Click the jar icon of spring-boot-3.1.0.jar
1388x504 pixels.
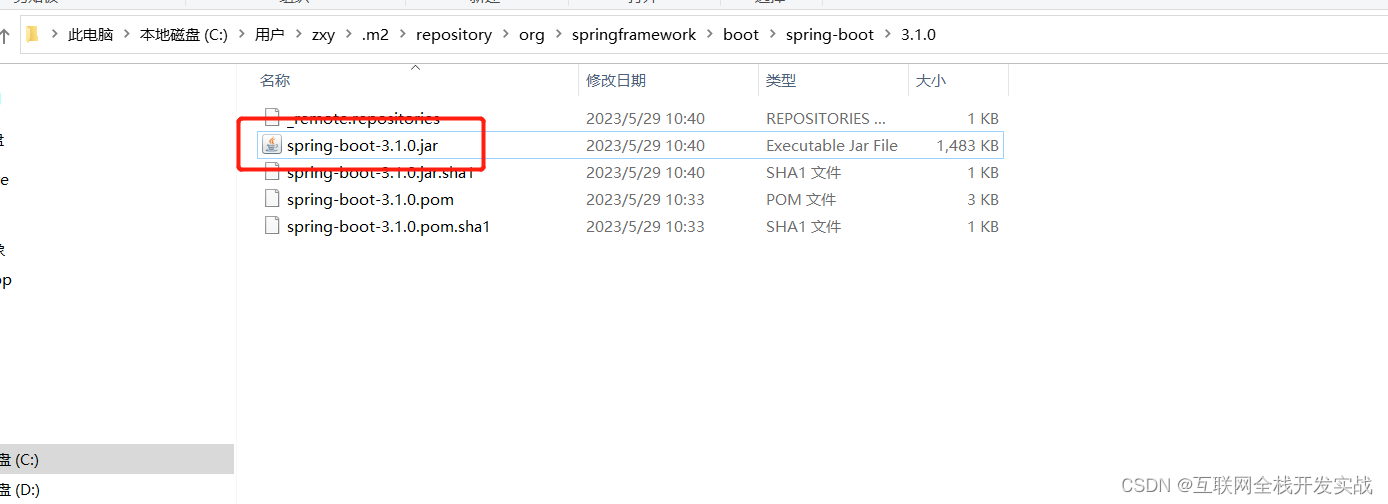[x=271, y=145]
